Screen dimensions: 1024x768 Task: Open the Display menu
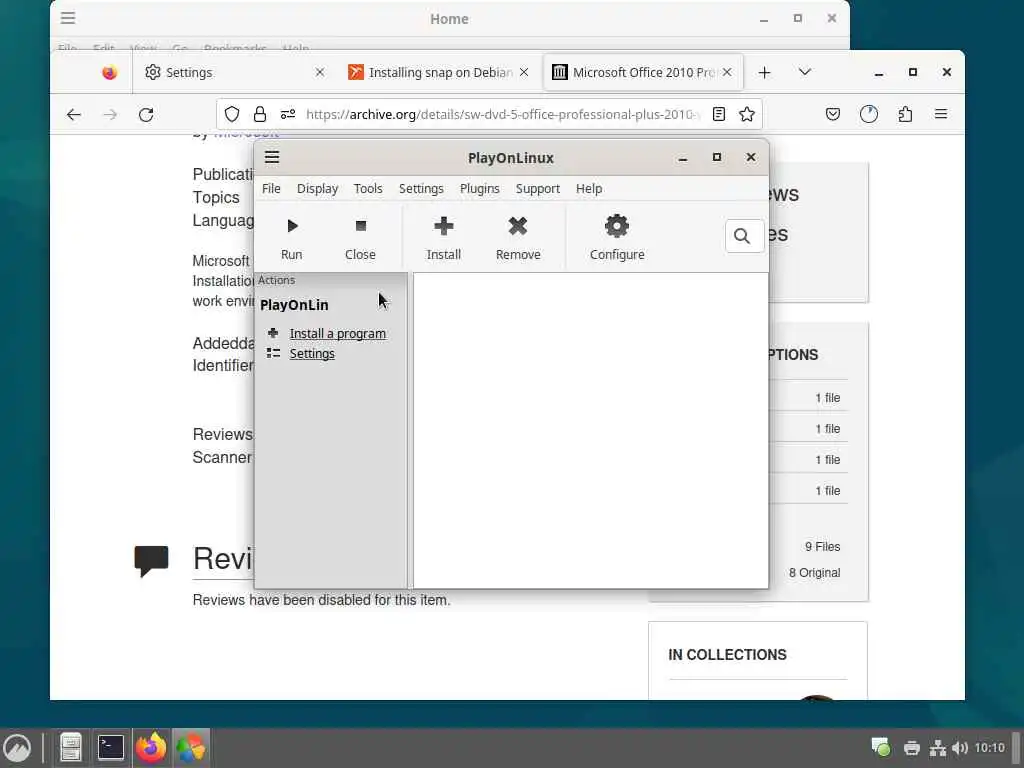click(x=317, y=189)
